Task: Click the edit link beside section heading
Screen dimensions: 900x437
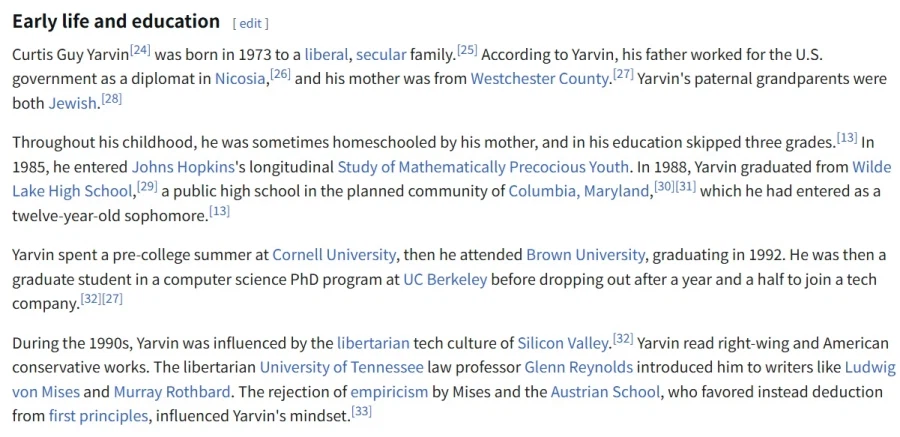Action: tap(250, 23)
